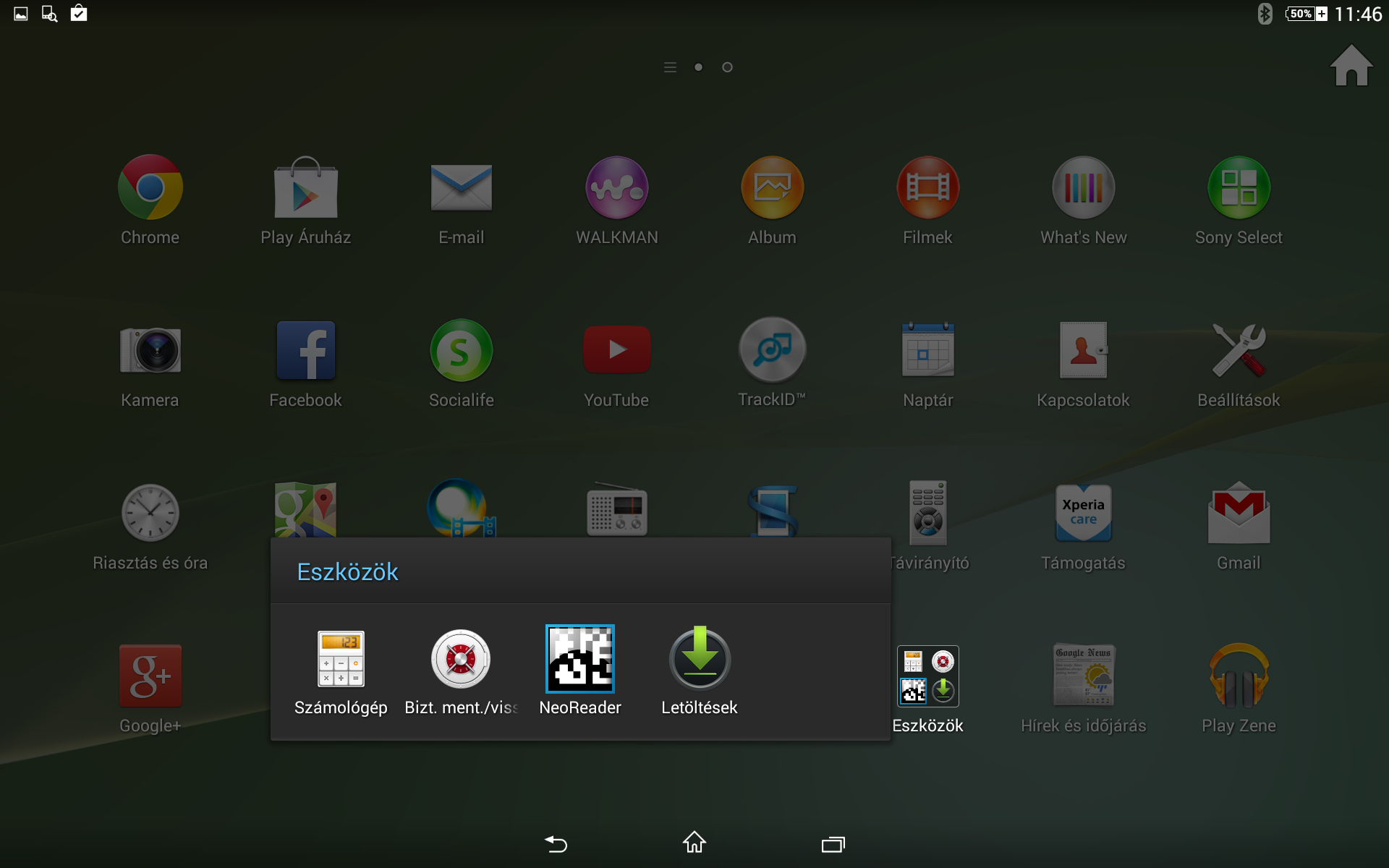Launch the WALKMAN music player
Viewport: 1389px width, 868px height.
pos(616,187)
